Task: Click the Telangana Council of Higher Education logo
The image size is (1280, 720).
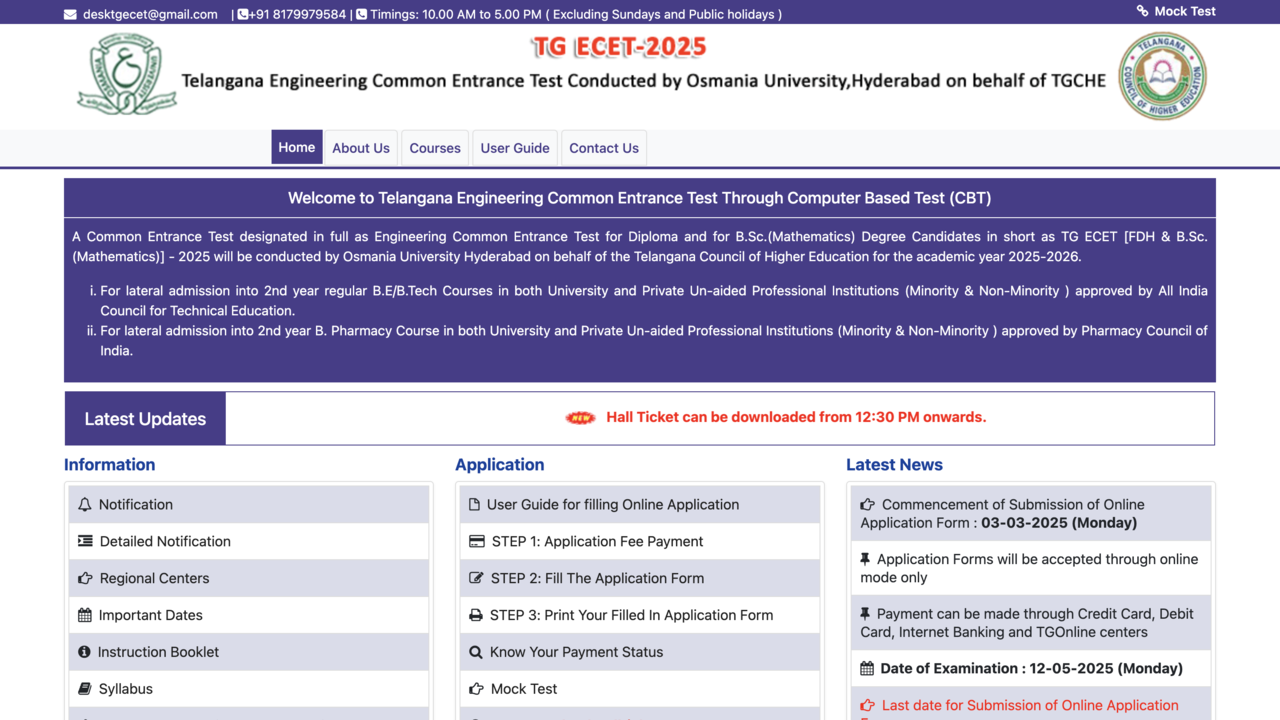Action: click(x=1162, y=76)
